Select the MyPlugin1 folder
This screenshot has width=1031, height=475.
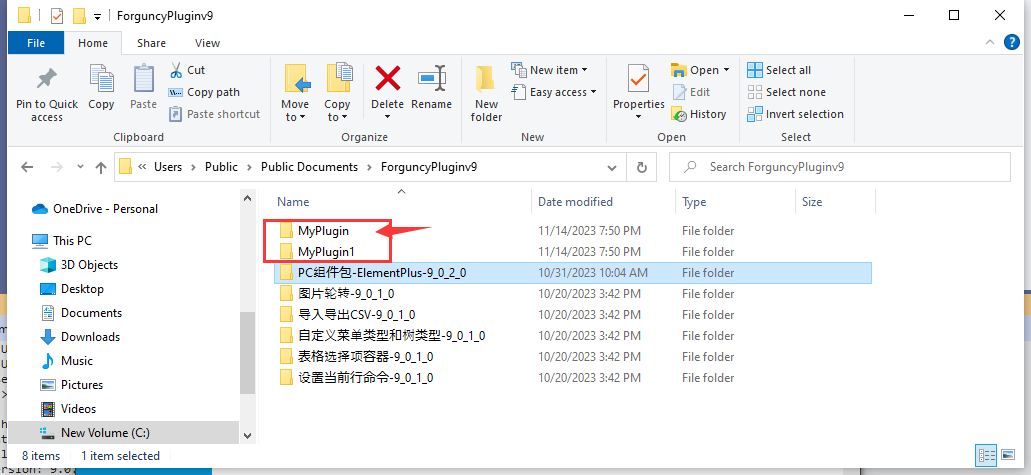318,251
